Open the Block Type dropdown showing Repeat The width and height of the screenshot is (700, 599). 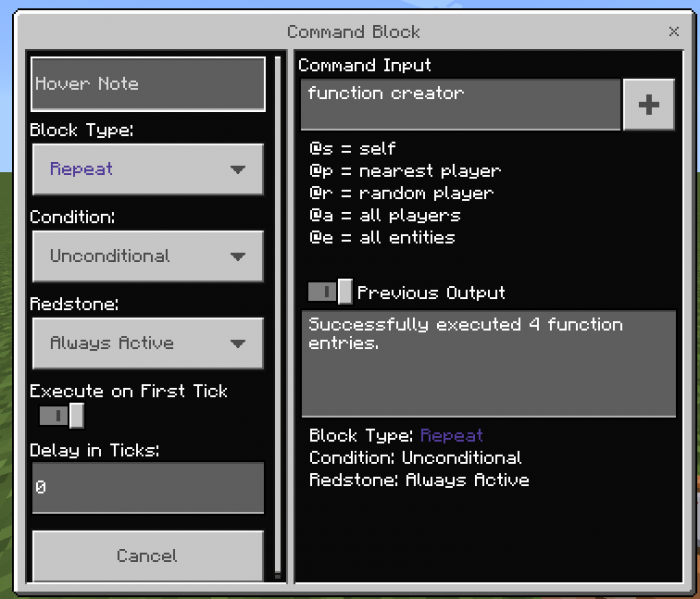148,169
